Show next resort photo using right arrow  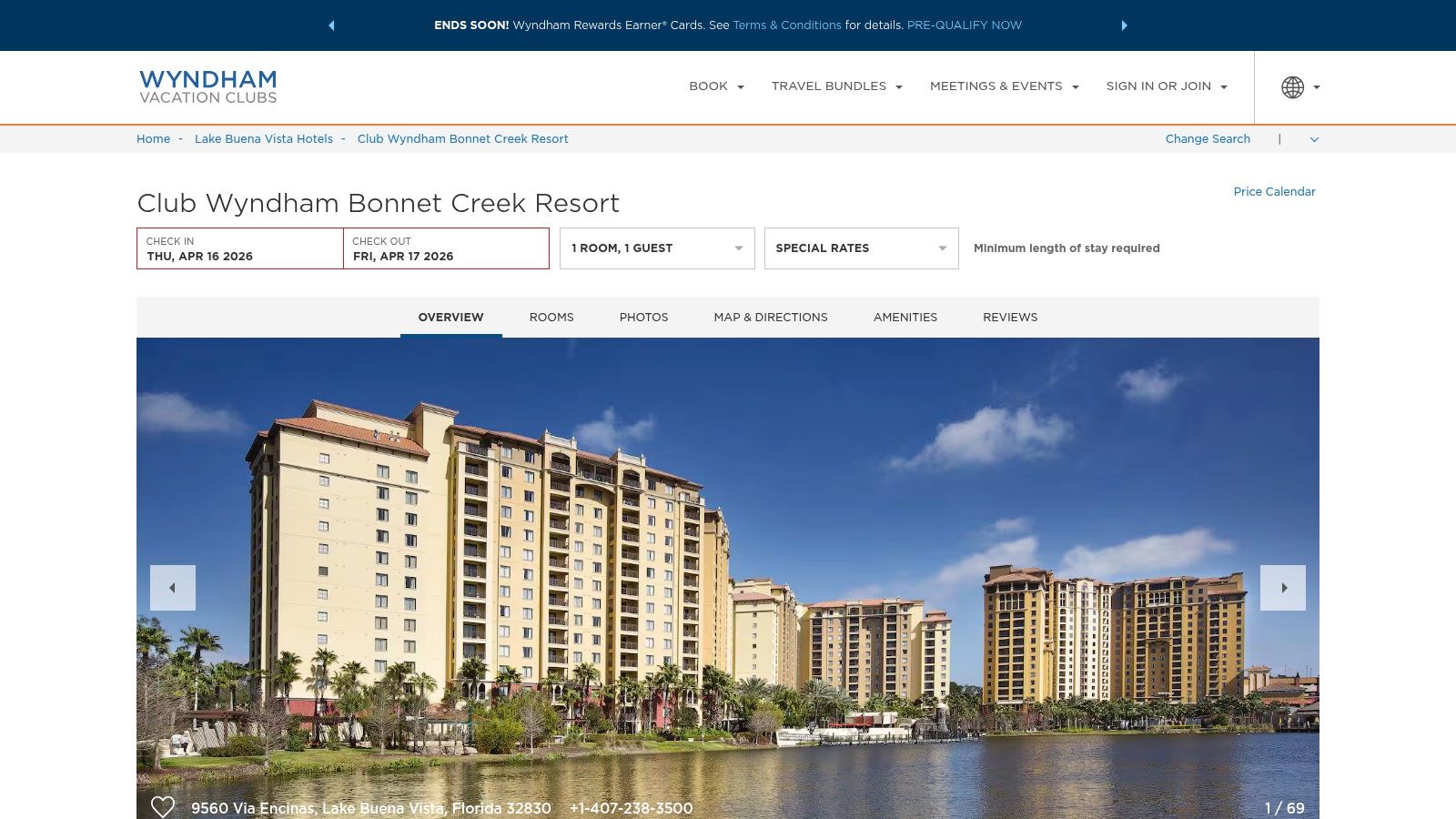[1283, 587]
